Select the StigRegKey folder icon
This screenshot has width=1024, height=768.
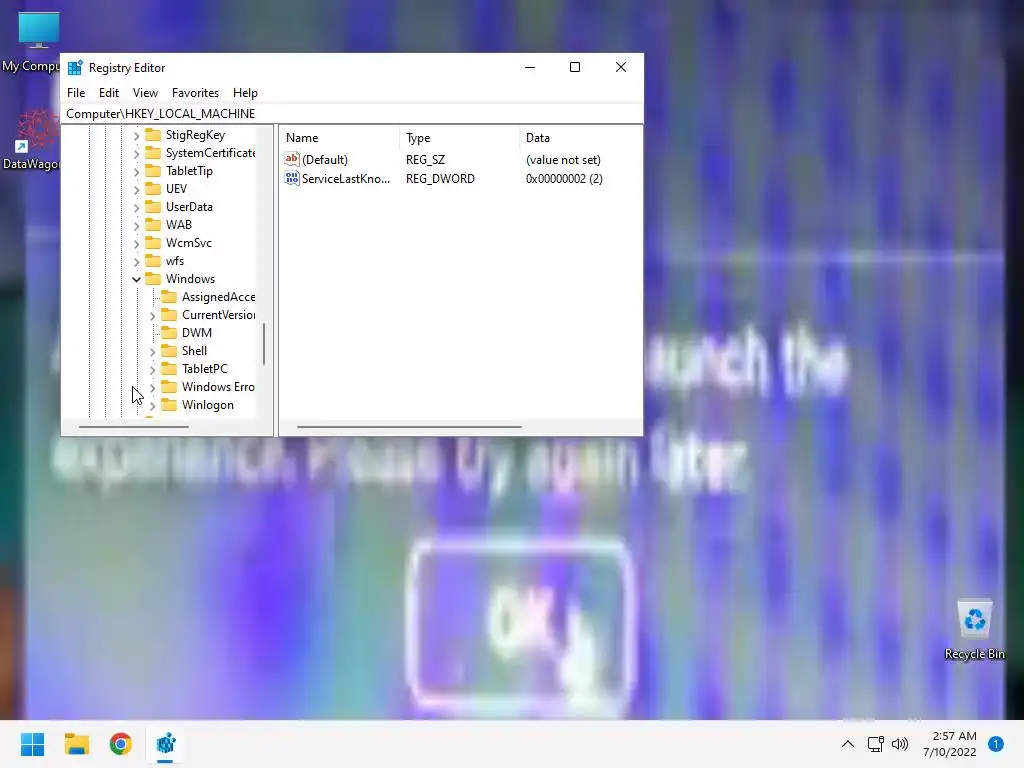click(x=153, y=135)
